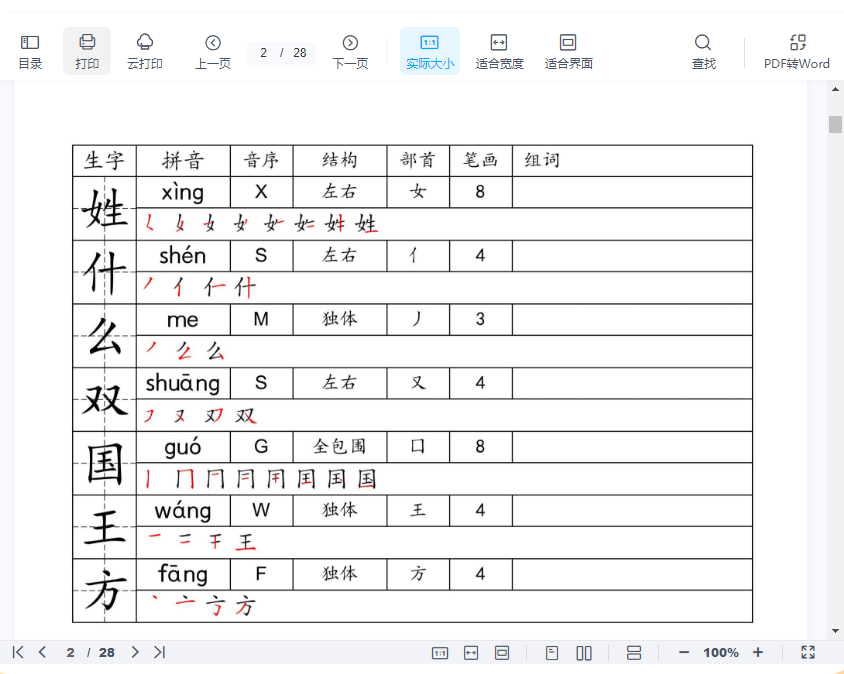Open the 查找 search tool
Screen dimensions: 844x674
click(703, 51)
